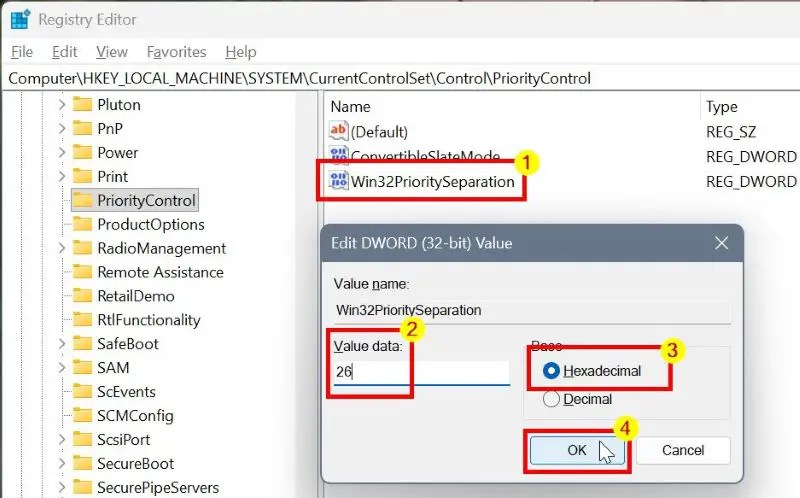Expand the Print tree node
Screen dimensions: 800x498
[x=62, y=176]
